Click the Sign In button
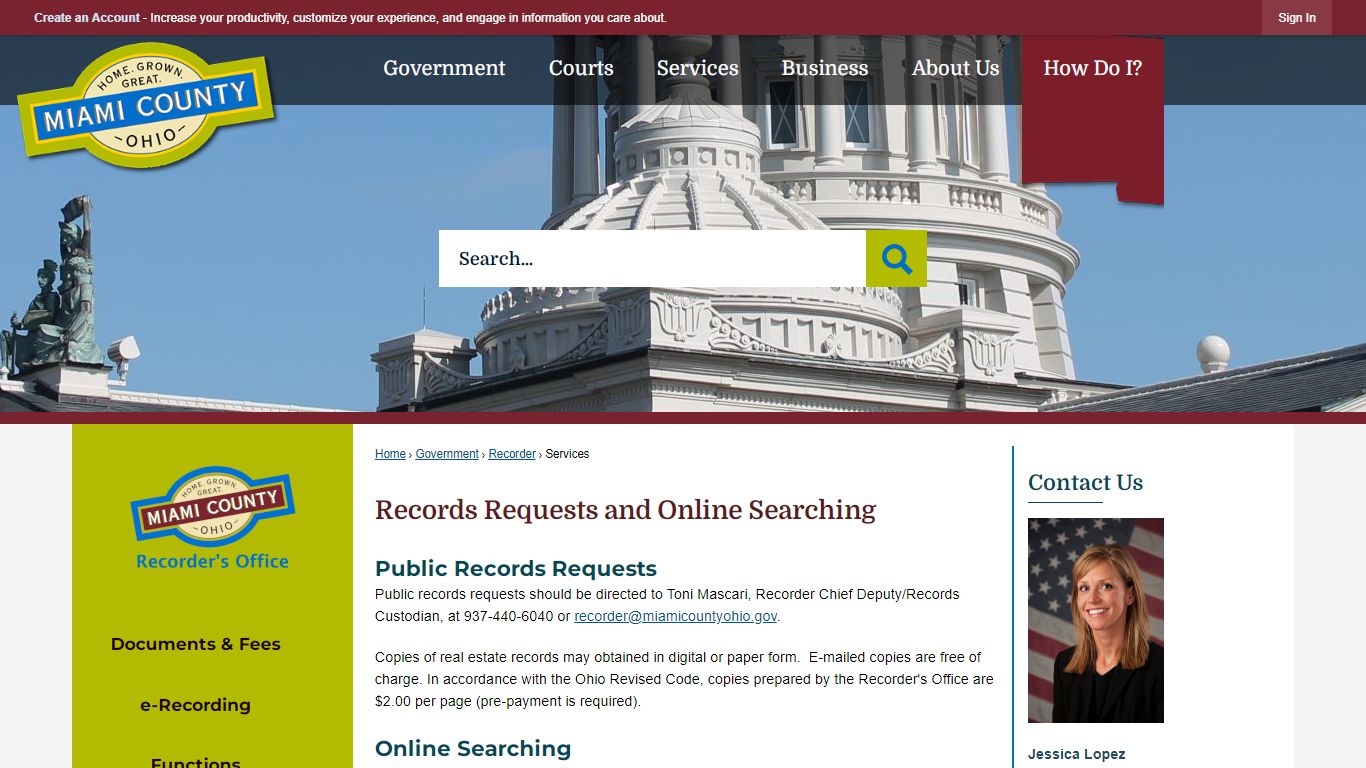The width and height of the screenshot is (1366, 768). click(x=1297, y=18)
